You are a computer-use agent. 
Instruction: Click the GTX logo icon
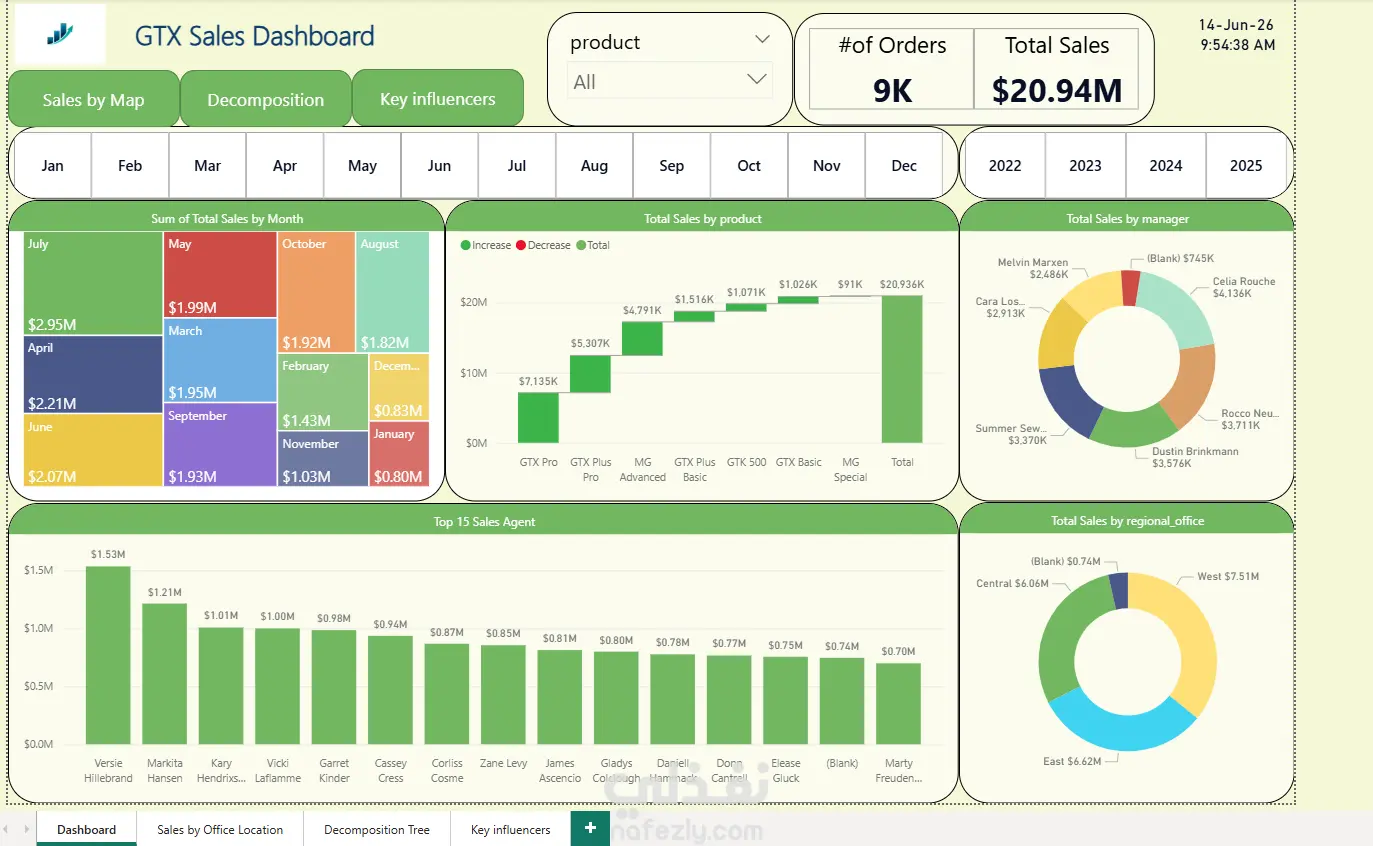point(60,35)
